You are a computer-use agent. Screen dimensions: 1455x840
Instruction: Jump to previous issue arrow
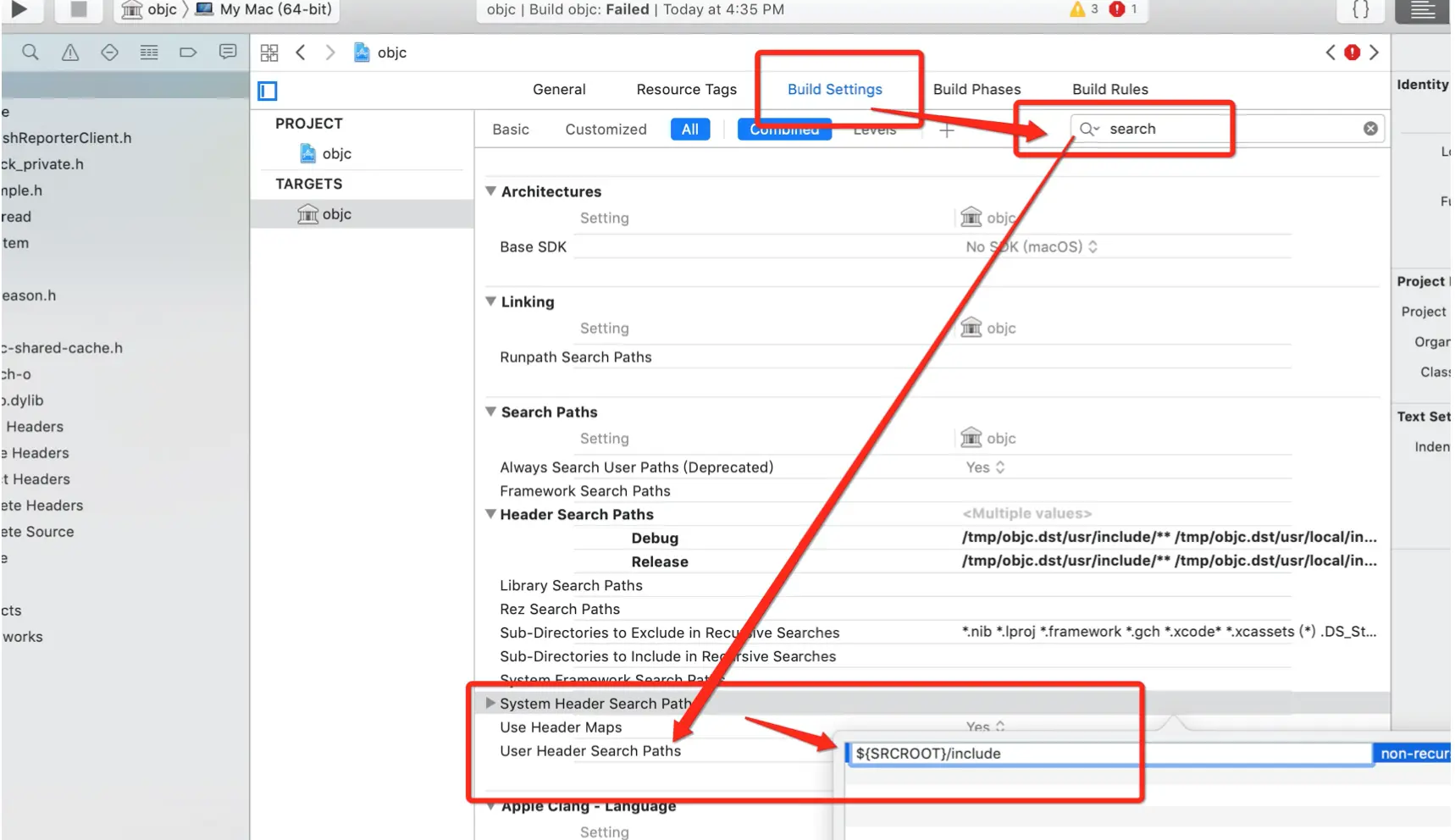(x=1331, y=52)
